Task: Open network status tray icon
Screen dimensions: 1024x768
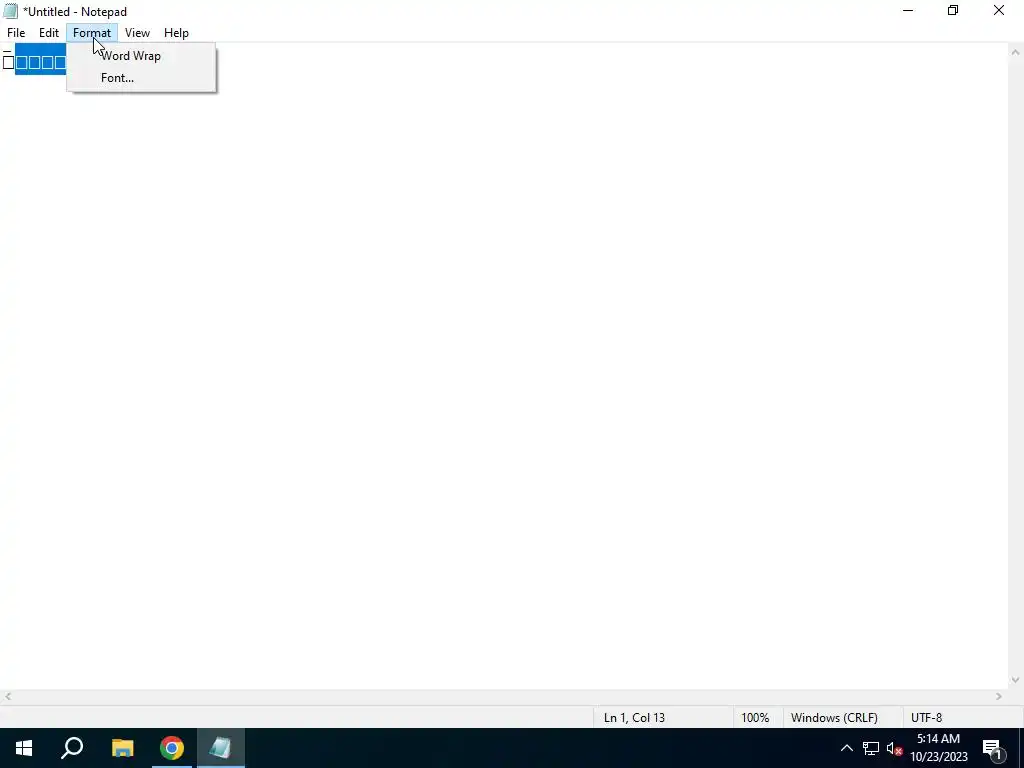Action: [x=871, y=748]
